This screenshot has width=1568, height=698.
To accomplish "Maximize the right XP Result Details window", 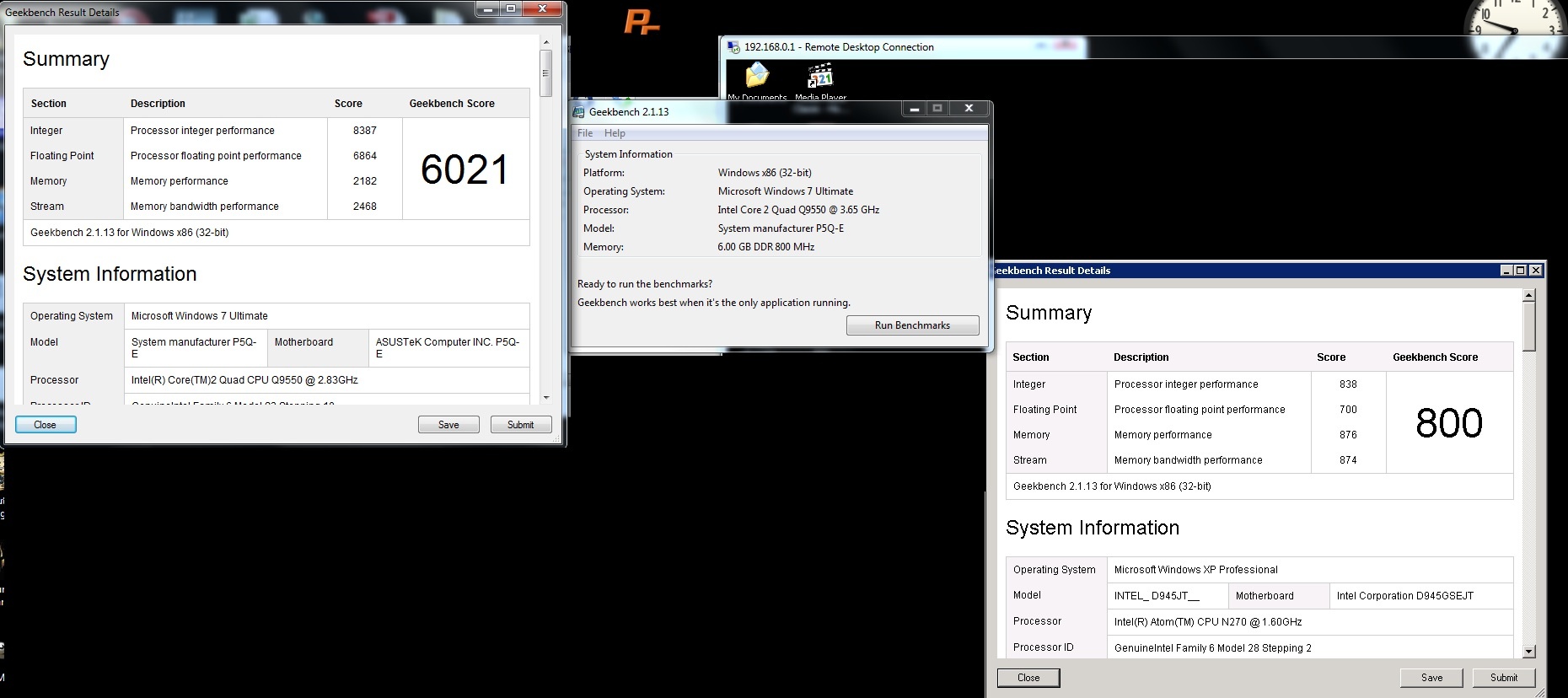I will tap(1521, 271).
